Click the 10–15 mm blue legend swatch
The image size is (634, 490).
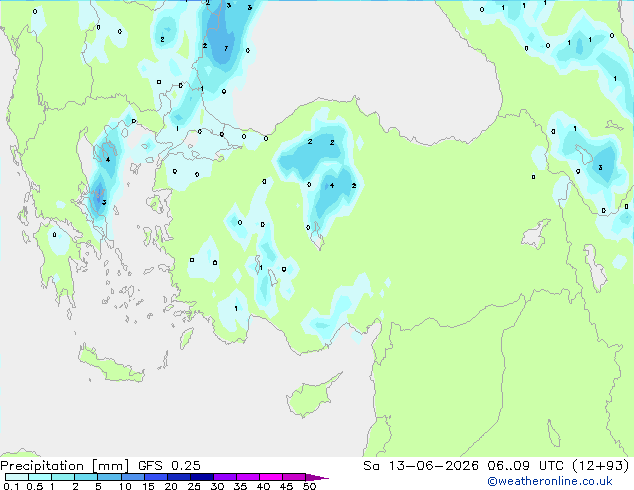point(133,477)
